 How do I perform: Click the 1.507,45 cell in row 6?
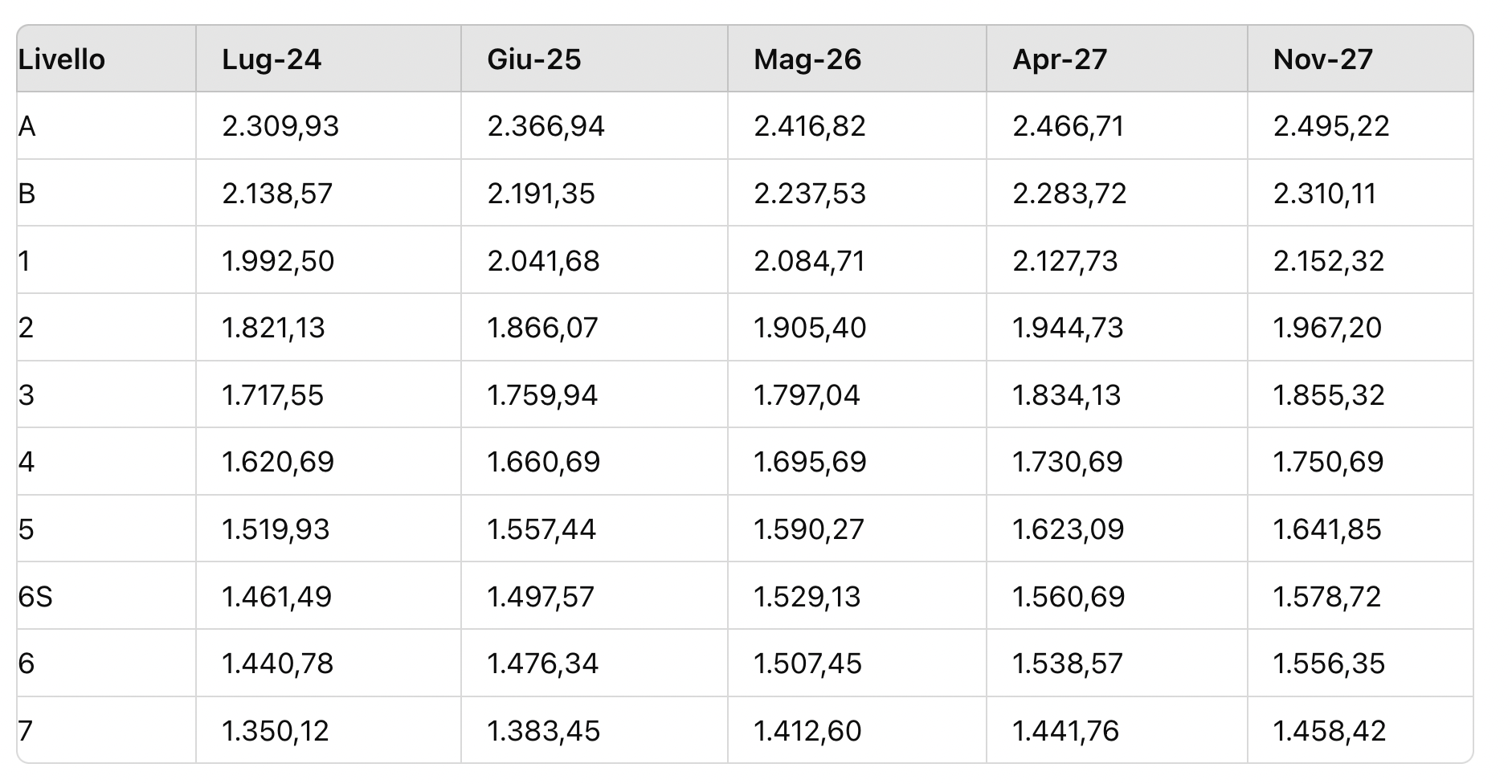(807, 664)
